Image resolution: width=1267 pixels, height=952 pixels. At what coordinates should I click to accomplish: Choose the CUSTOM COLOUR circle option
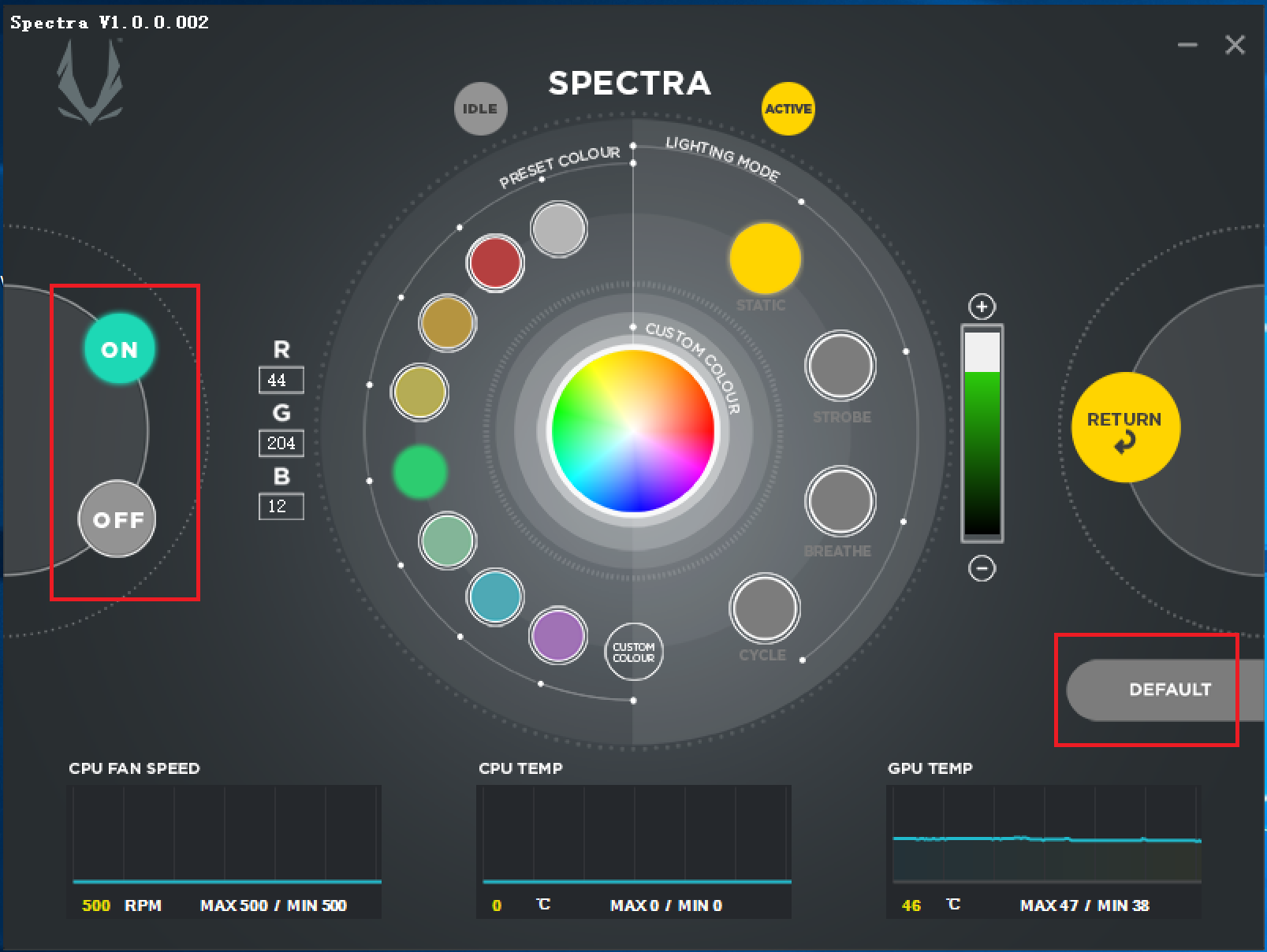634,652
